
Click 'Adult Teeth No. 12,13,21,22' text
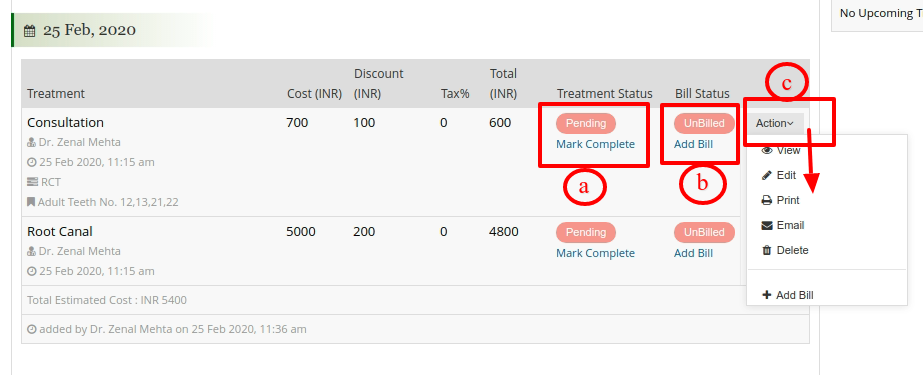(108, 203)
